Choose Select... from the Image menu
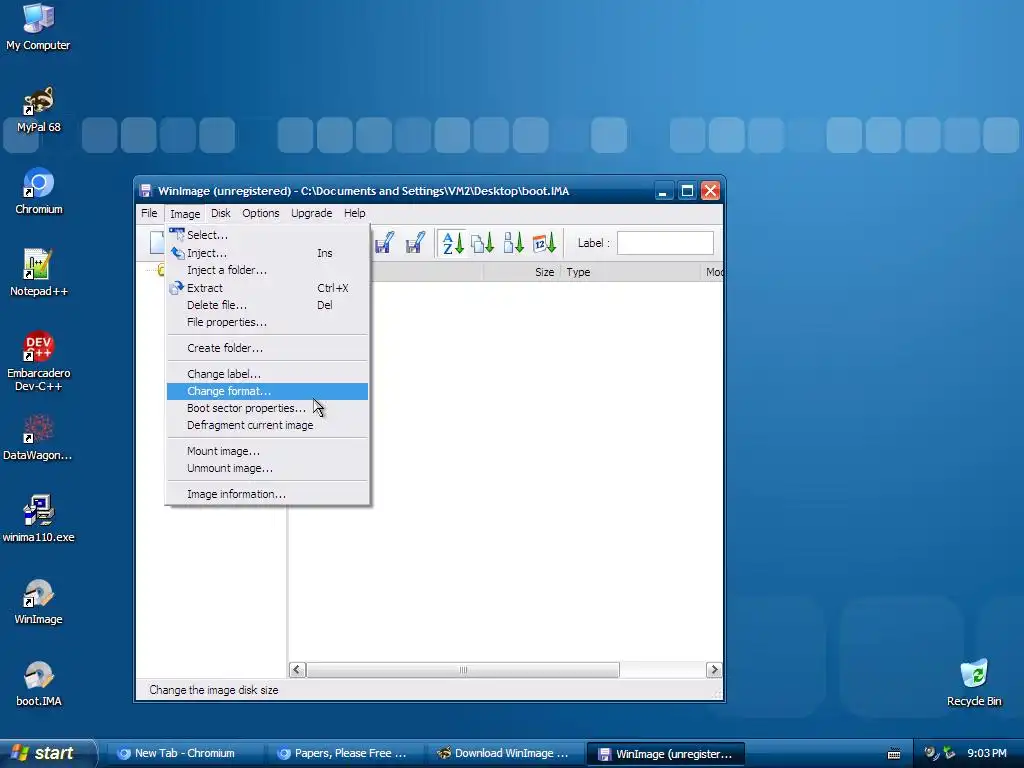The width and height of the screenshot is (1024, 768). click(x=267, y=235)
